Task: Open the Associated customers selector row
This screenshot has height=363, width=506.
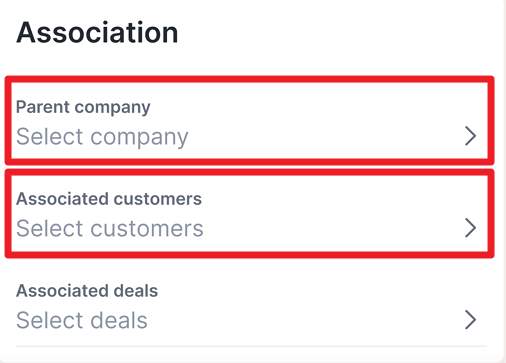Action: (x=249, y=213)
